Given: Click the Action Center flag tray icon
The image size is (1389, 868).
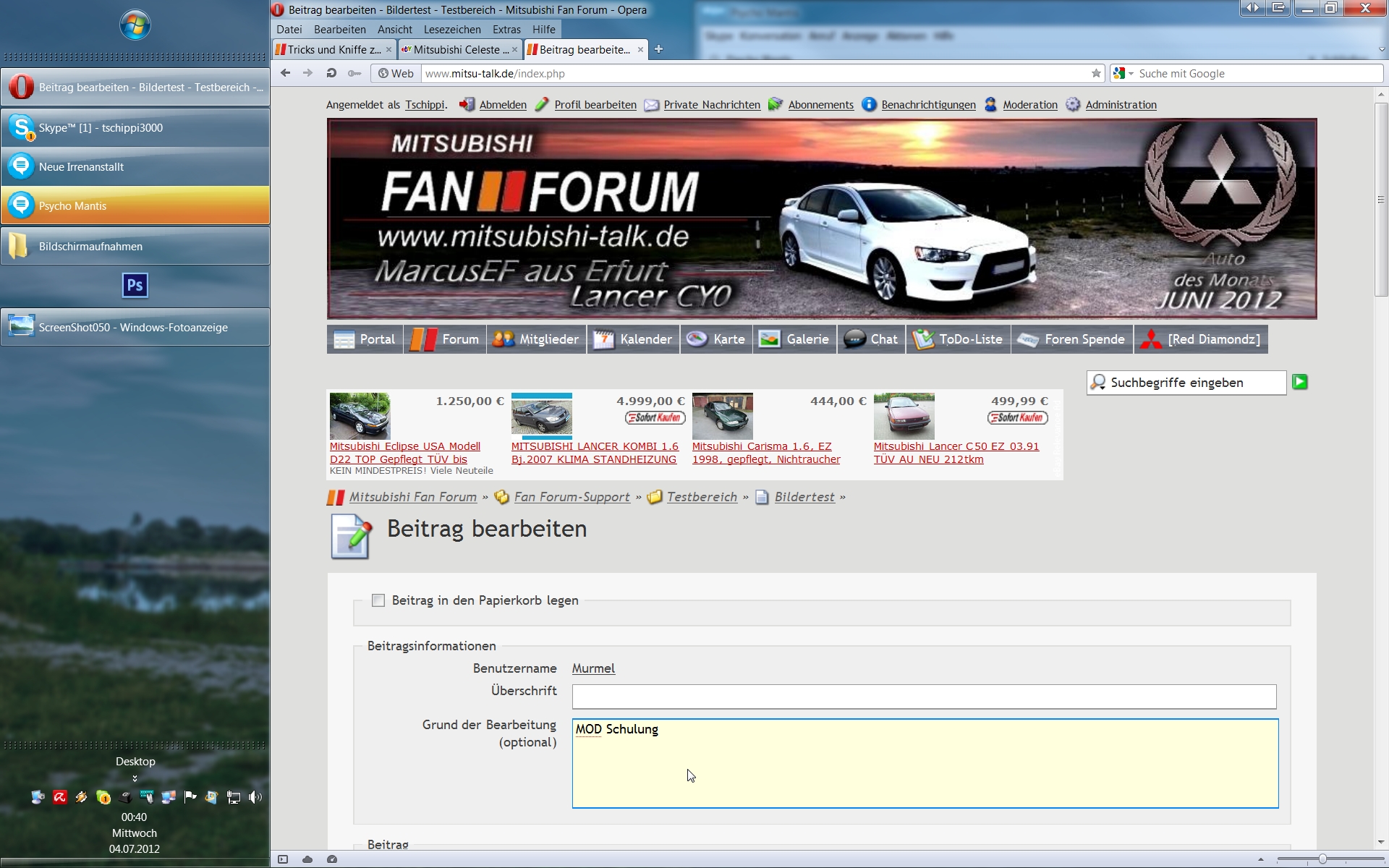Looking at the screenshot, I should click(x=190, y=797).
